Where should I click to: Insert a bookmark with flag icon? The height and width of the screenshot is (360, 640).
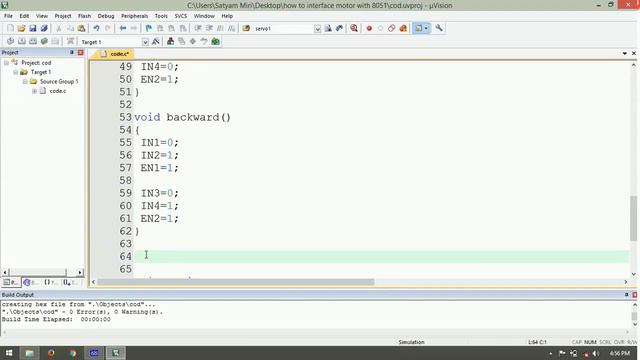(149, 28)
